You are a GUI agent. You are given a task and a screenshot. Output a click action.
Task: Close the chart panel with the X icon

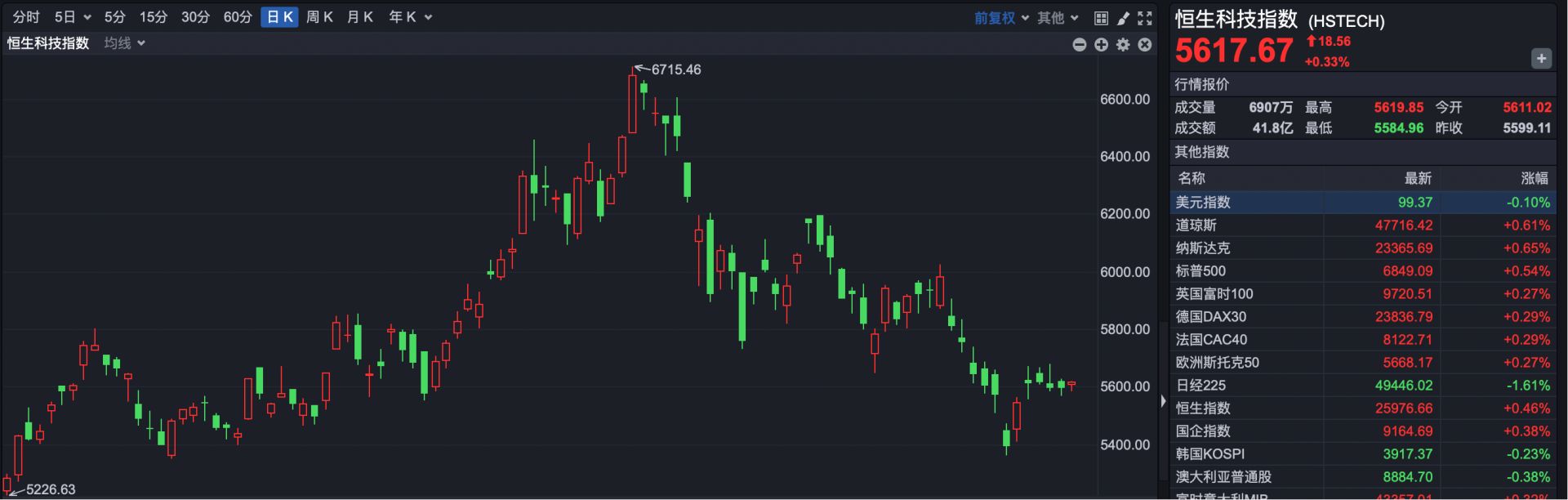pos(1145,45)
